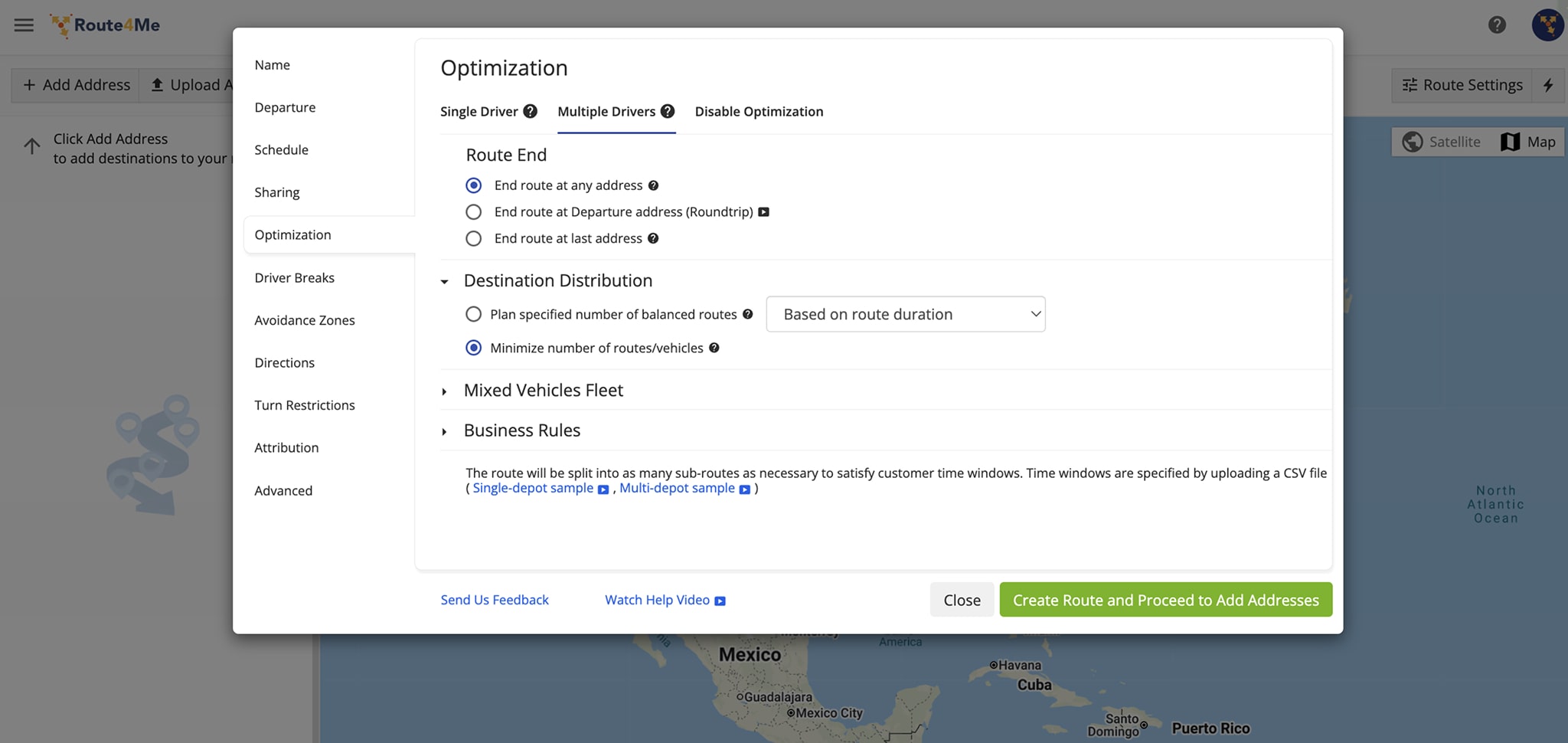
Task: Click the user avatar
Action: coord(1547,25)
